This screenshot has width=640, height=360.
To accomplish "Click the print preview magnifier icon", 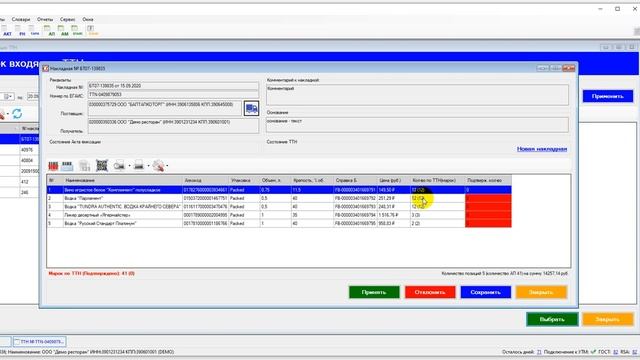I will pos(119,166).
